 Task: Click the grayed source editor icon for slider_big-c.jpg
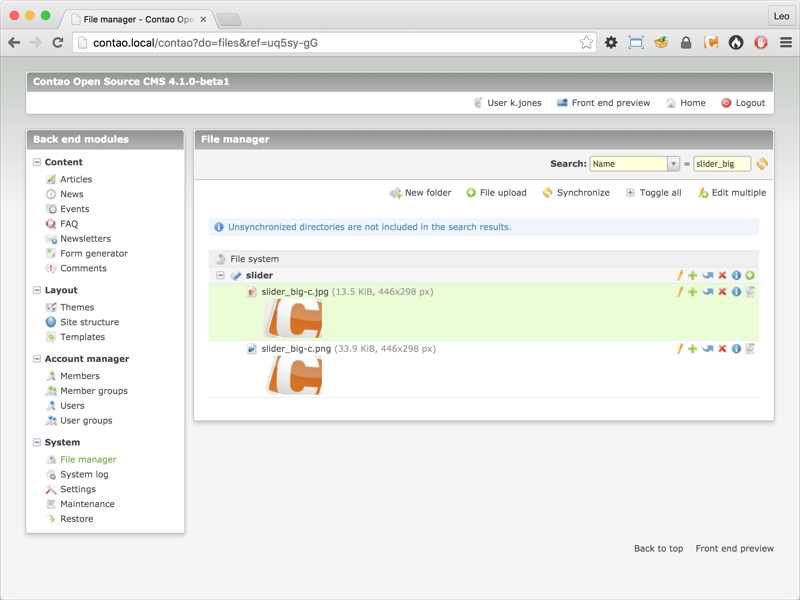pos(749,292)
